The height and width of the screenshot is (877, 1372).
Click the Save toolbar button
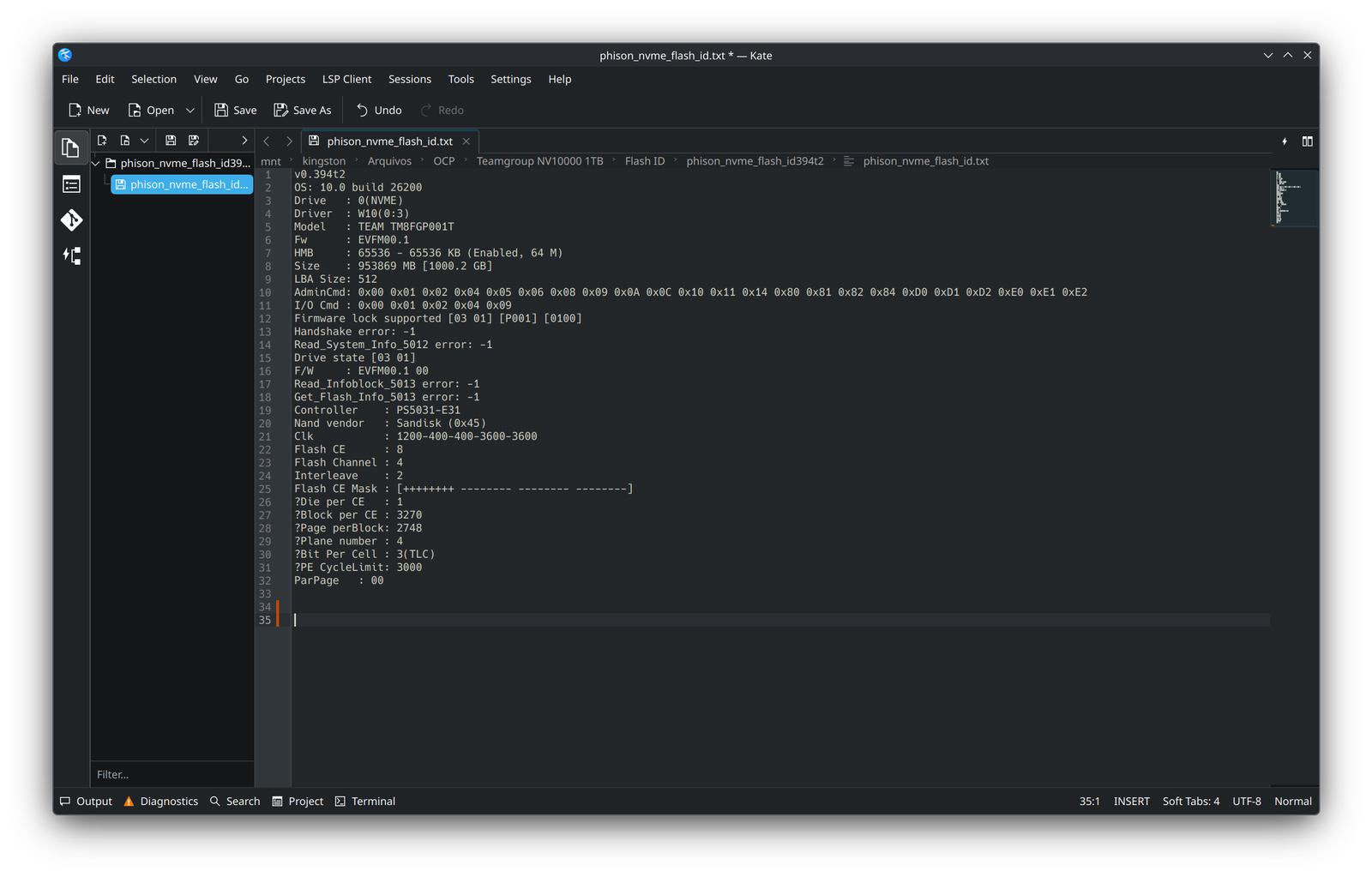(236, 110)
